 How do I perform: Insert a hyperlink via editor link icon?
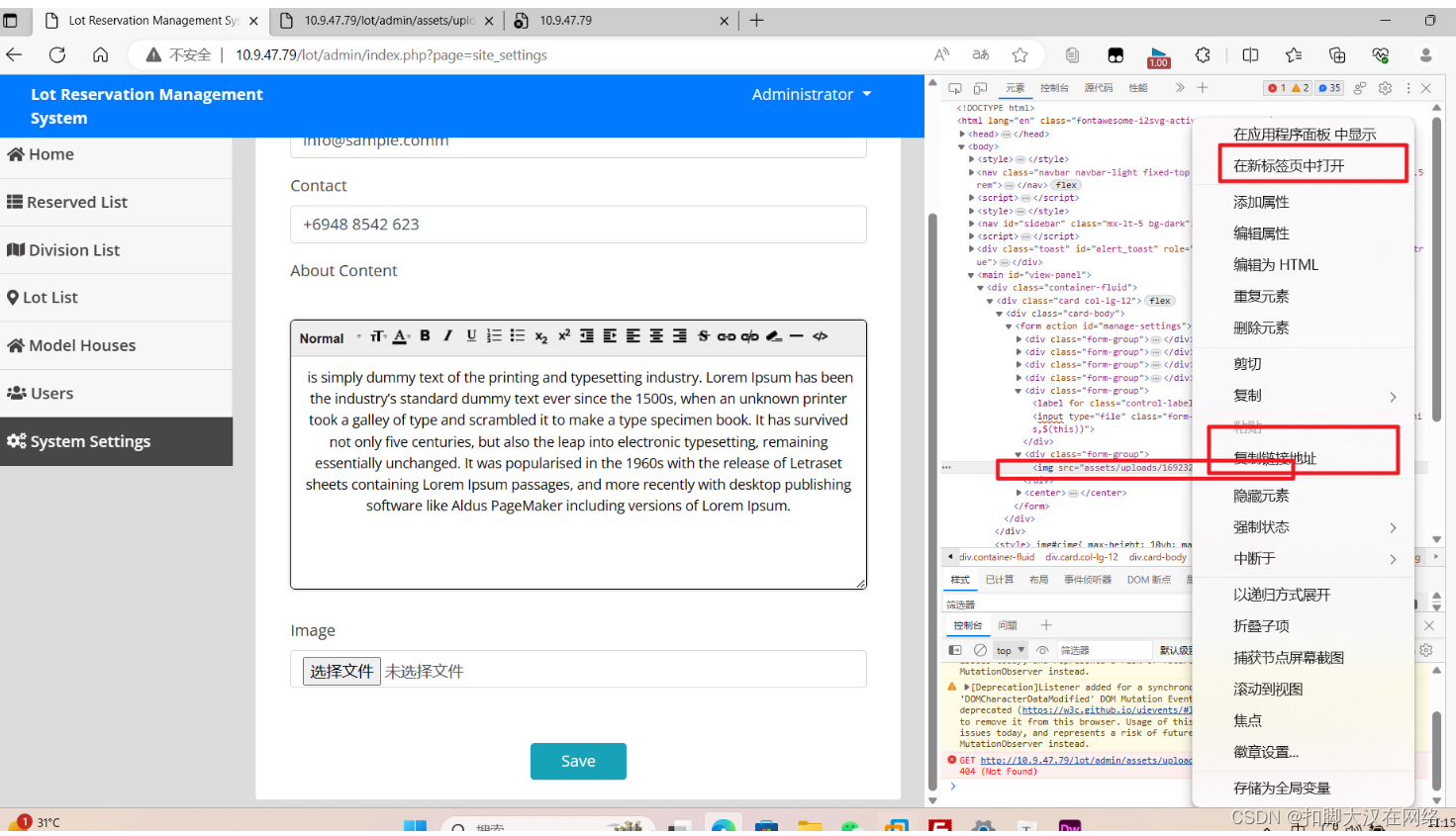pos(727,336)
